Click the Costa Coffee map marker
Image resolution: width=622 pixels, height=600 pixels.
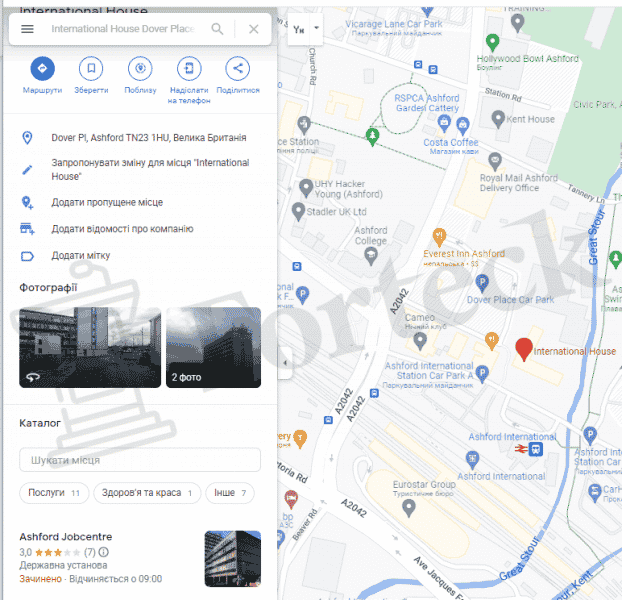coord(463,126)
